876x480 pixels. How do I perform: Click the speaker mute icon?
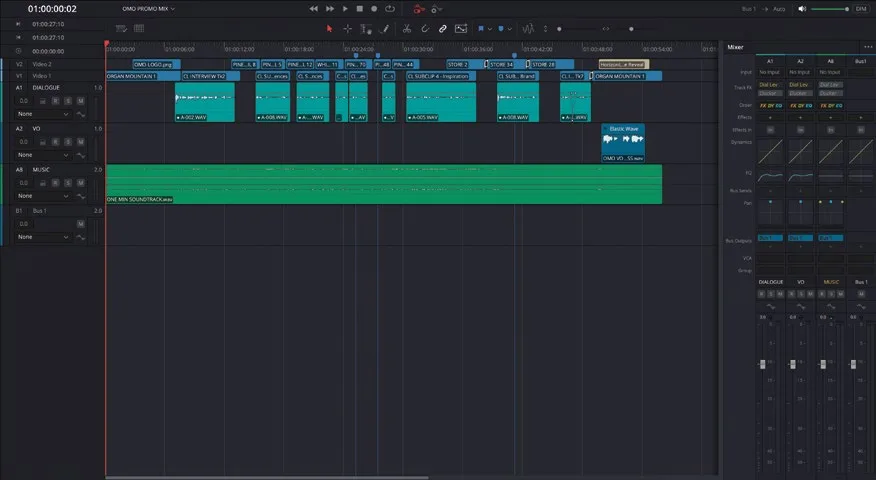802,9
